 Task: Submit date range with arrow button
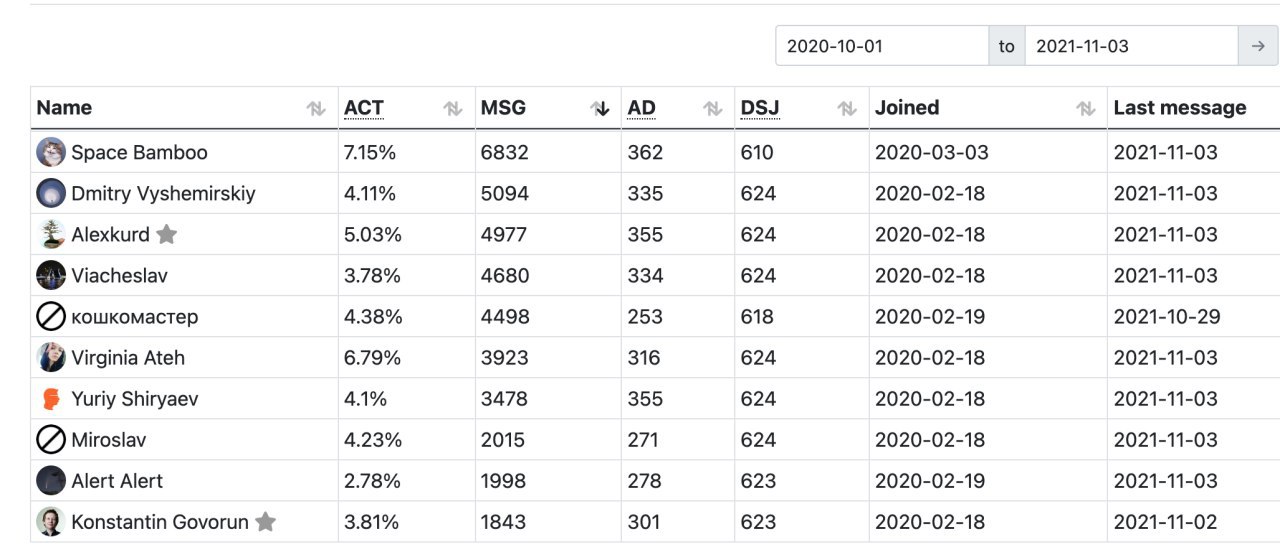tap(1258, 46)
